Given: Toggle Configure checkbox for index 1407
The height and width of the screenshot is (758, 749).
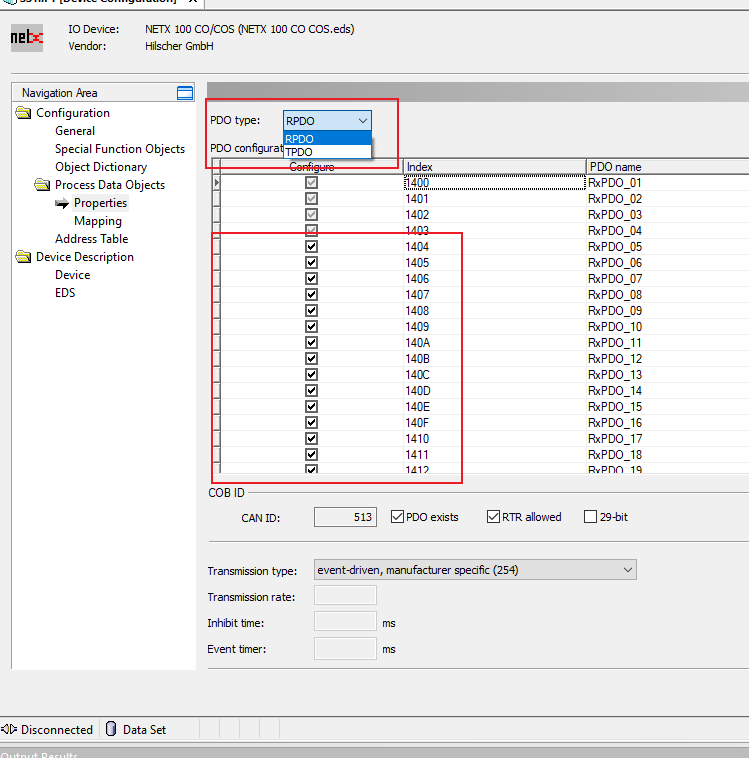Looking at the screenshot, I should tap(311, 294).
